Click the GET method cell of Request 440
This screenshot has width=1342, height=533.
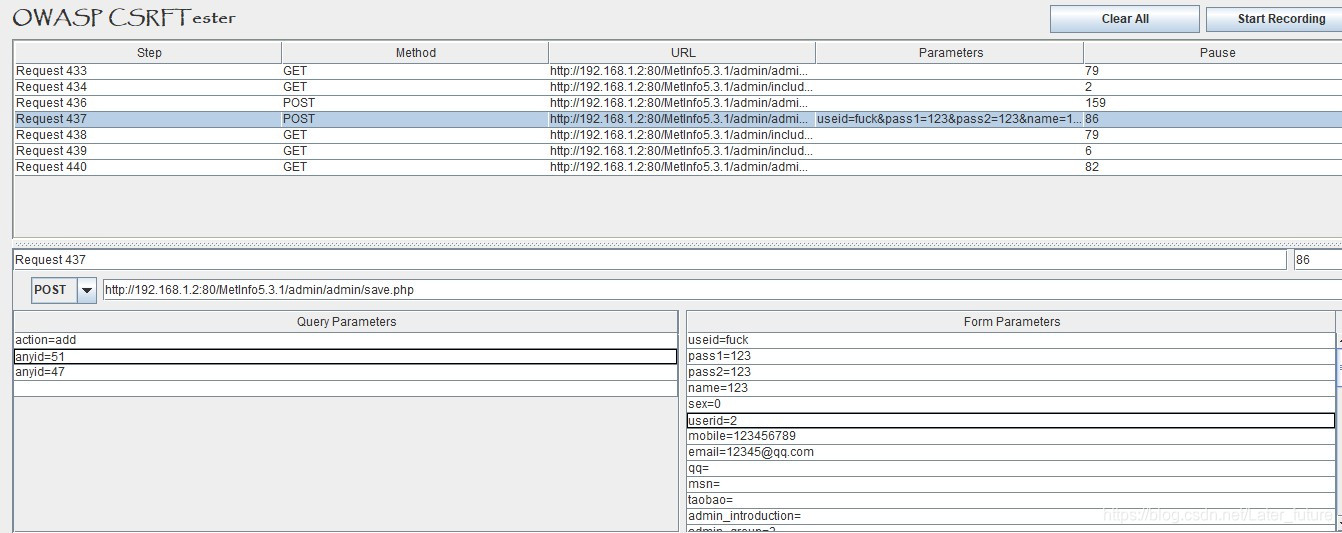415,167
